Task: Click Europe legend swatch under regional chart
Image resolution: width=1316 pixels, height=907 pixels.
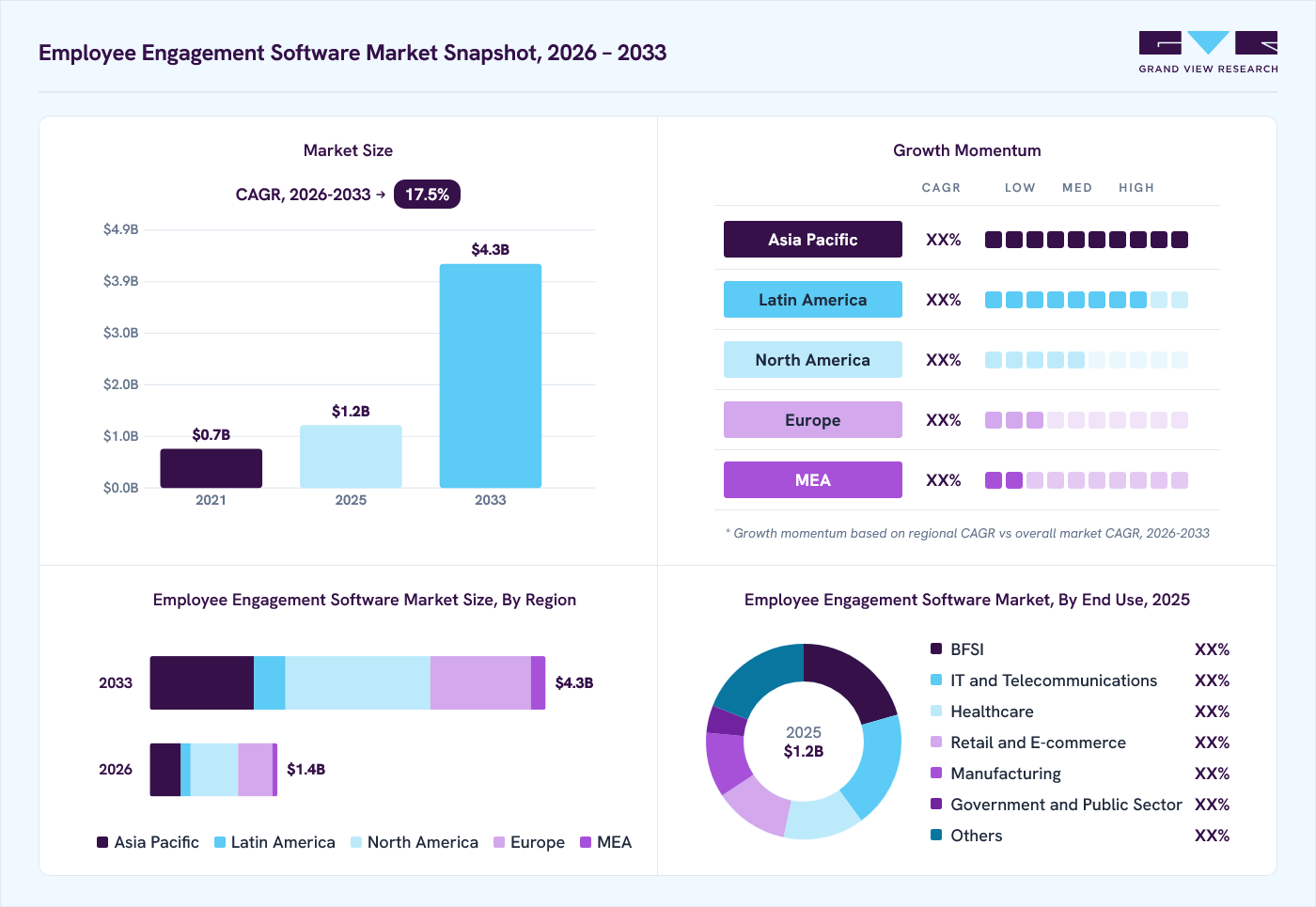Action: click(499, 842)
